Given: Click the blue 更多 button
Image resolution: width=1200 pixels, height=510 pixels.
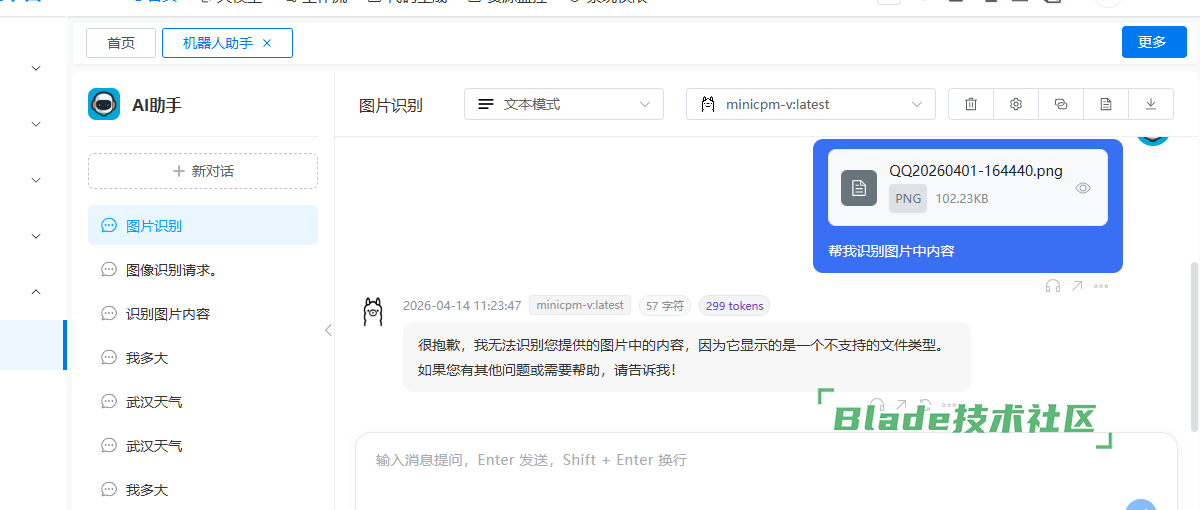Looking at the screenshot, I should pyautogui.click(x=1154, y=42).
